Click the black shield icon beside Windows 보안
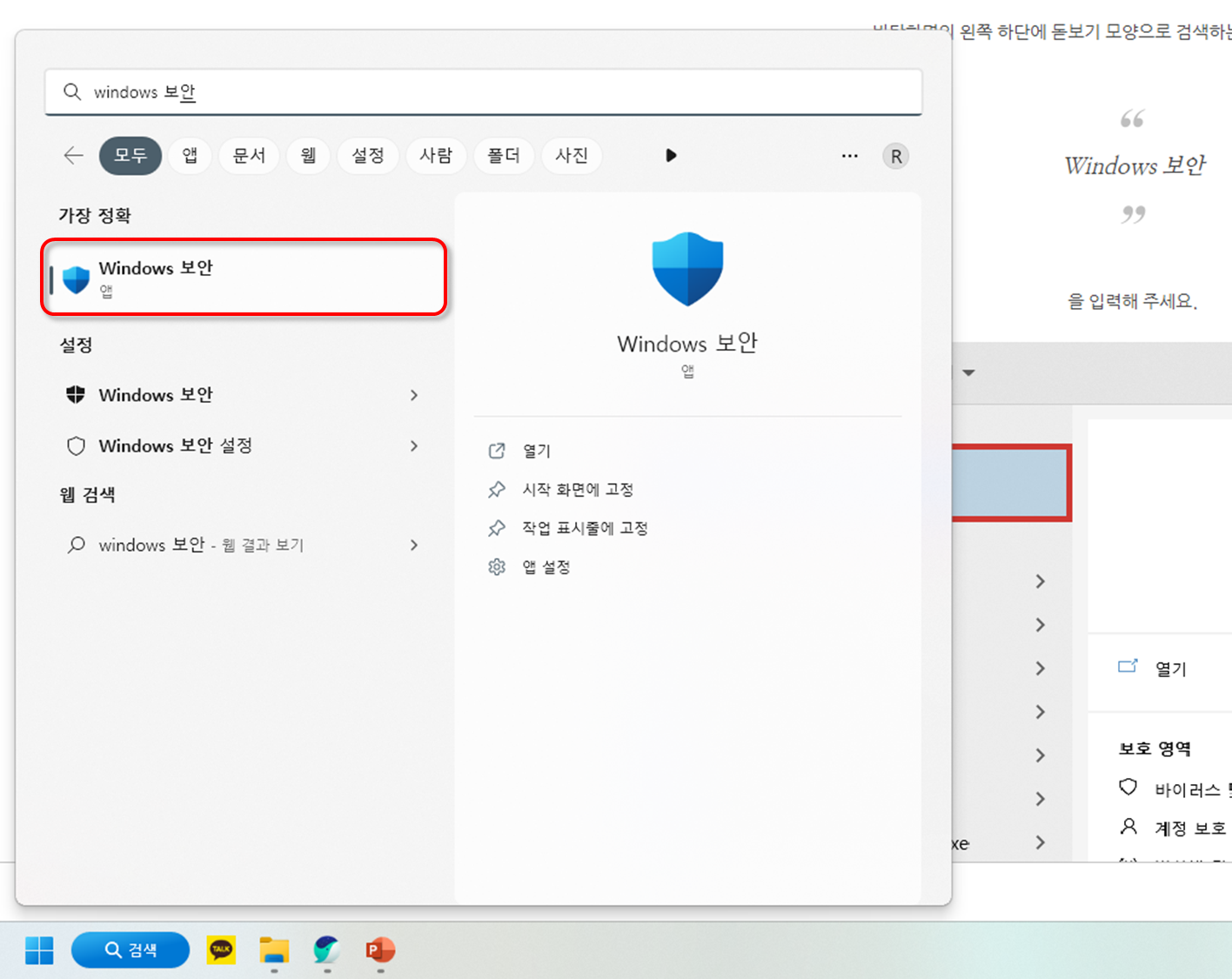 tap(76, 395)
